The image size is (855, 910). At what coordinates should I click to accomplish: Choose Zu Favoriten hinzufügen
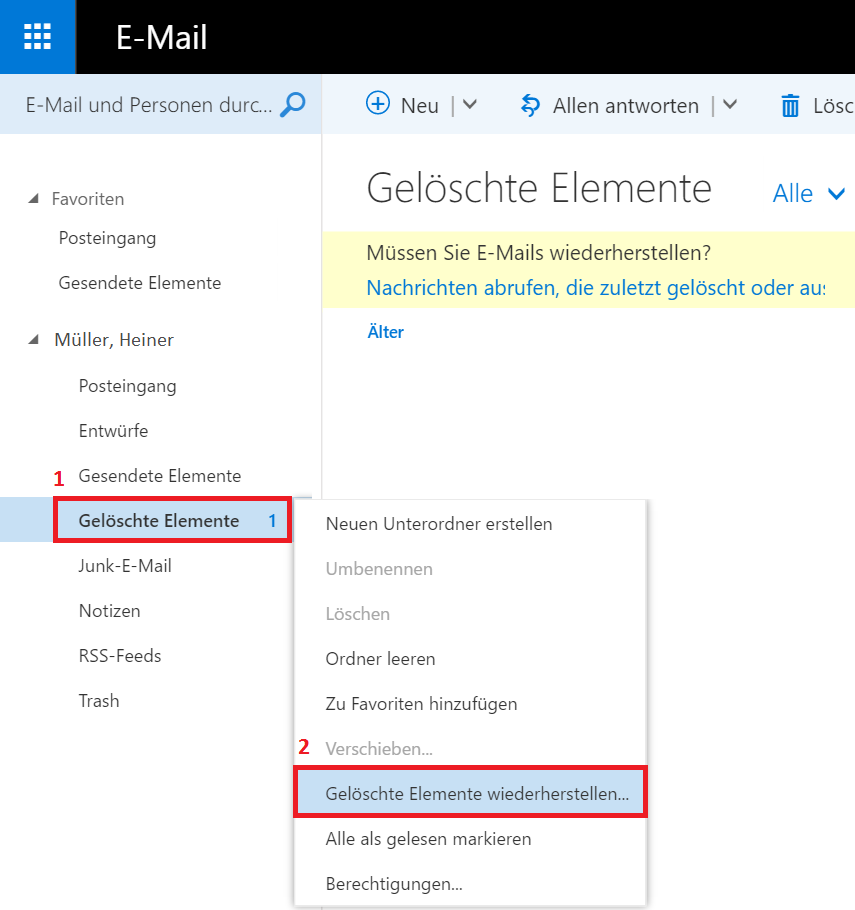pos(470,704)
